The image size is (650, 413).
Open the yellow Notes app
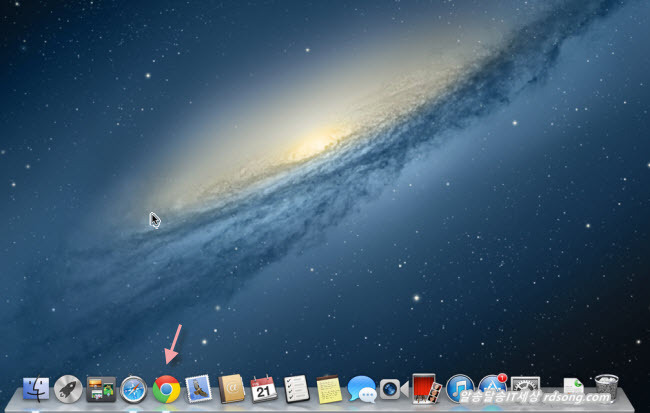pos(328,390)
